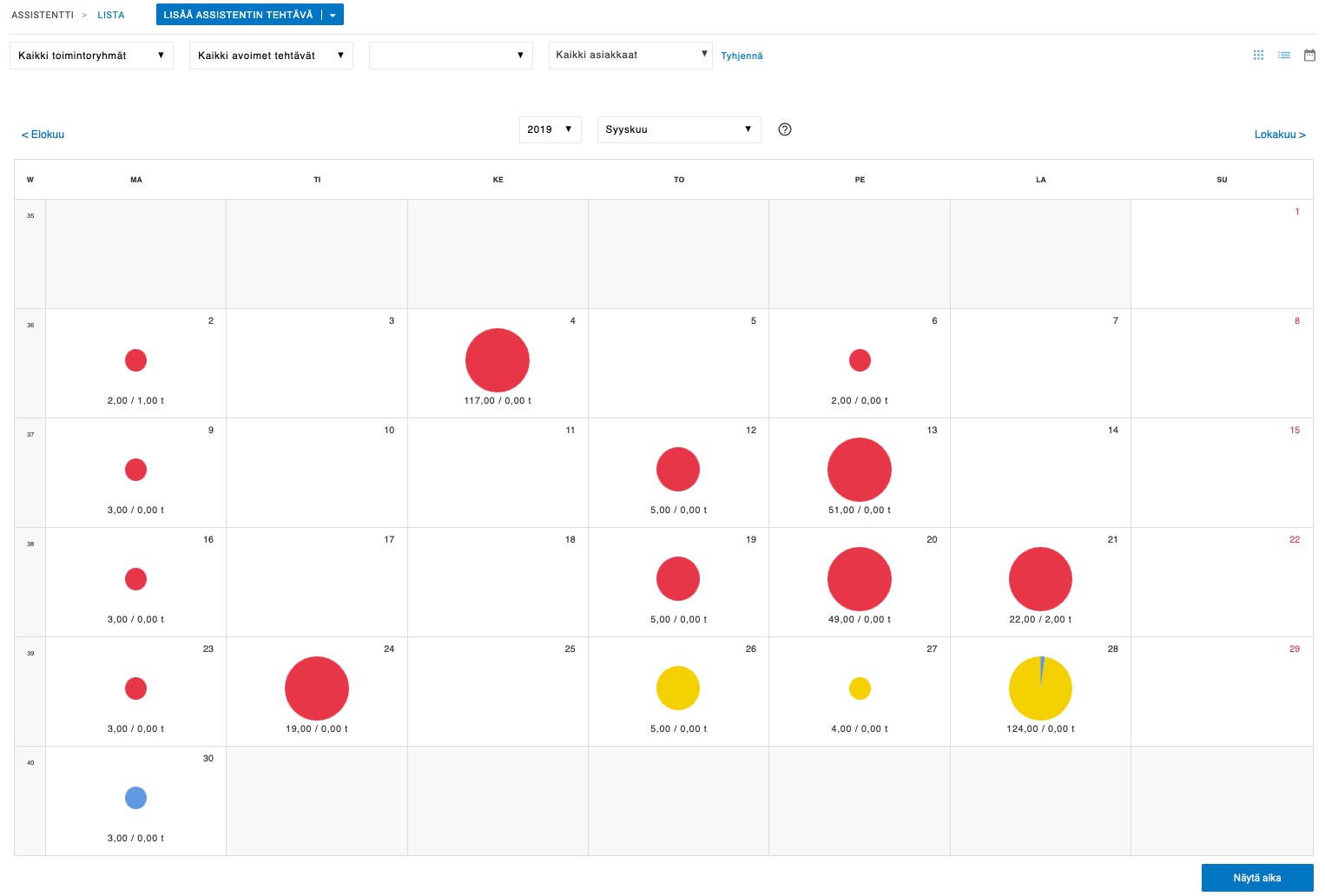This screenshot has width=1325, height=896.
Task: Select the red bubble on September 13
Action: click(x=860, y=470)
